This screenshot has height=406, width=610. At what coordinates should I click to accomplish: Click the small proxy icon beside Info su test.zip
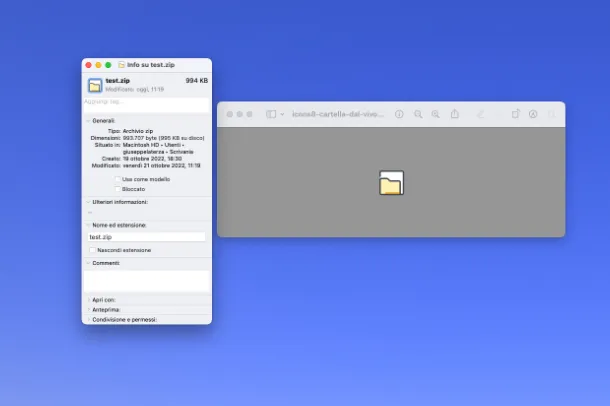121,65
